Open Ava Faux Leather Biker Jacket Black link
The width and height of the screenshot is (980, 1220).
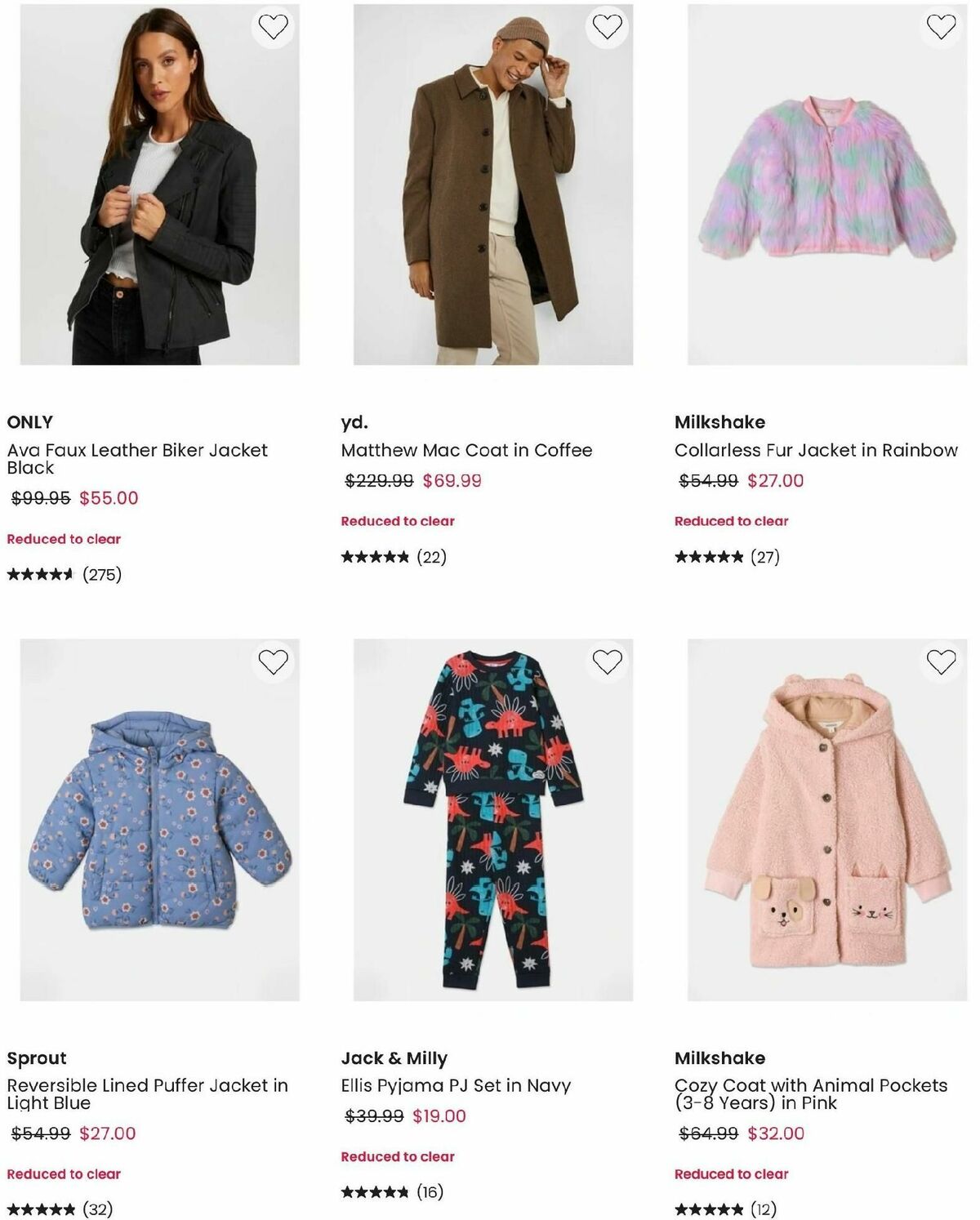[x=137, y=458]
